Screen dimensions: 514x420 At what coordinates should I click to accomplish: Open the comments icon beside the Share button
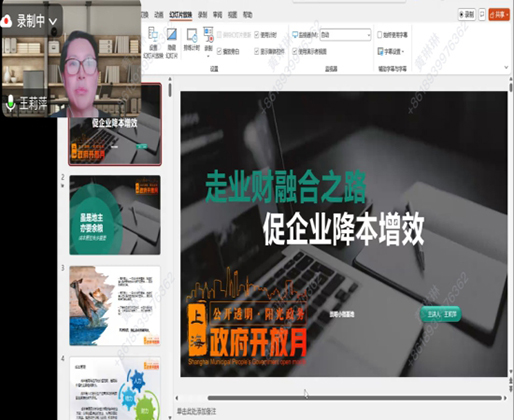pyautogui.click(x=482, y=15)
